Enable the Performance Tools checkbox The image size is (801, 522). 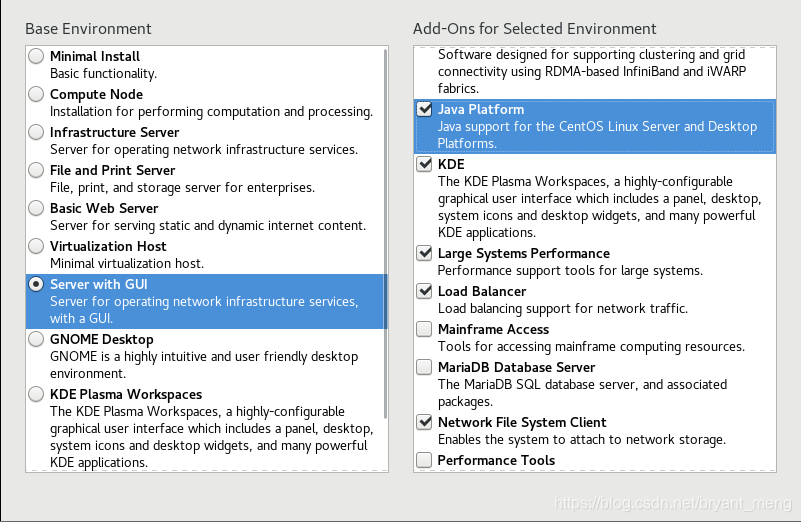(424, 460)
